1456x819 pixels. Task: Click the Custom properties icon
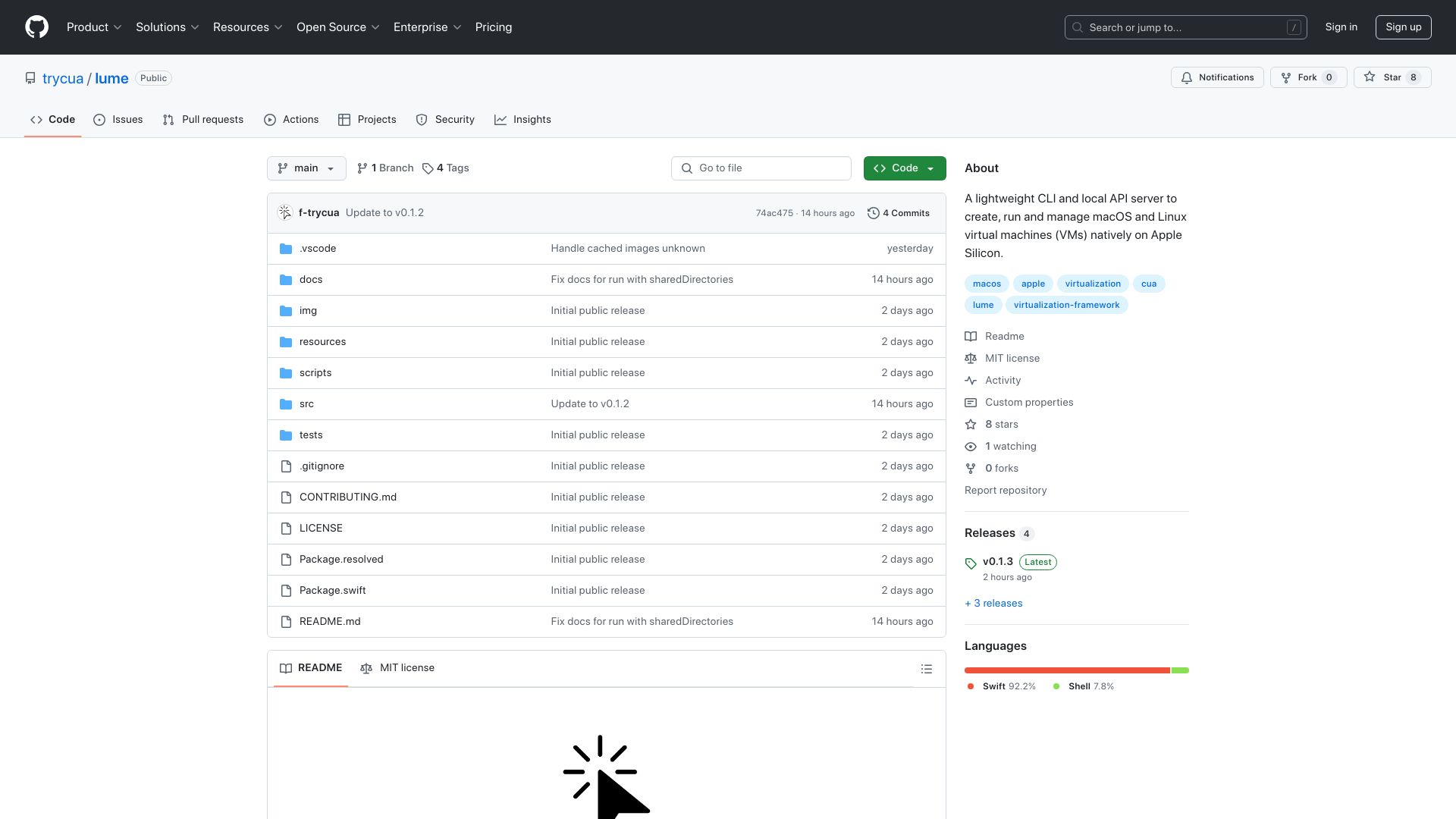[x=971, y=403]
